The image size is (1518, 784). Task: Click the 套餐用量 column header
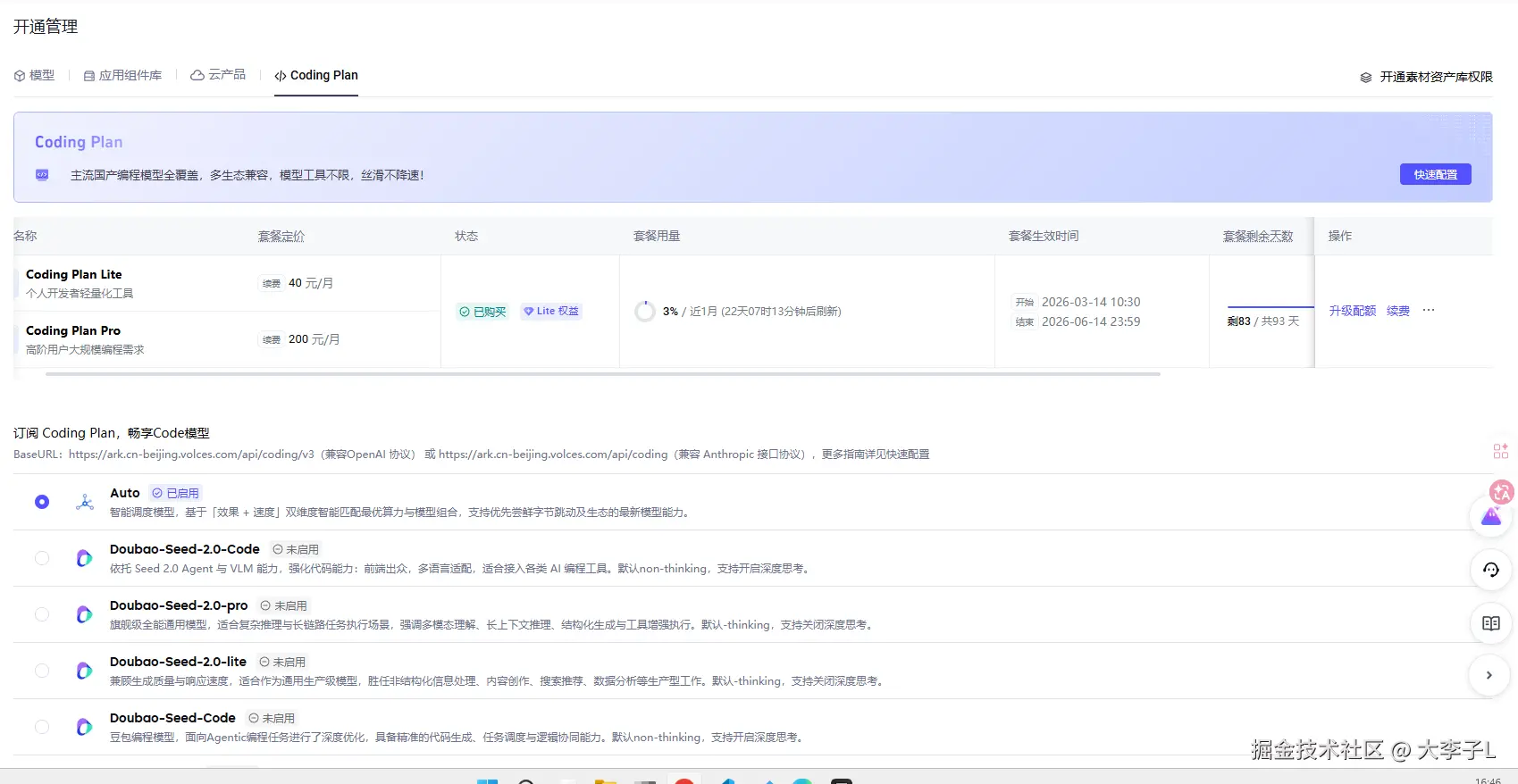click(657, 236)
